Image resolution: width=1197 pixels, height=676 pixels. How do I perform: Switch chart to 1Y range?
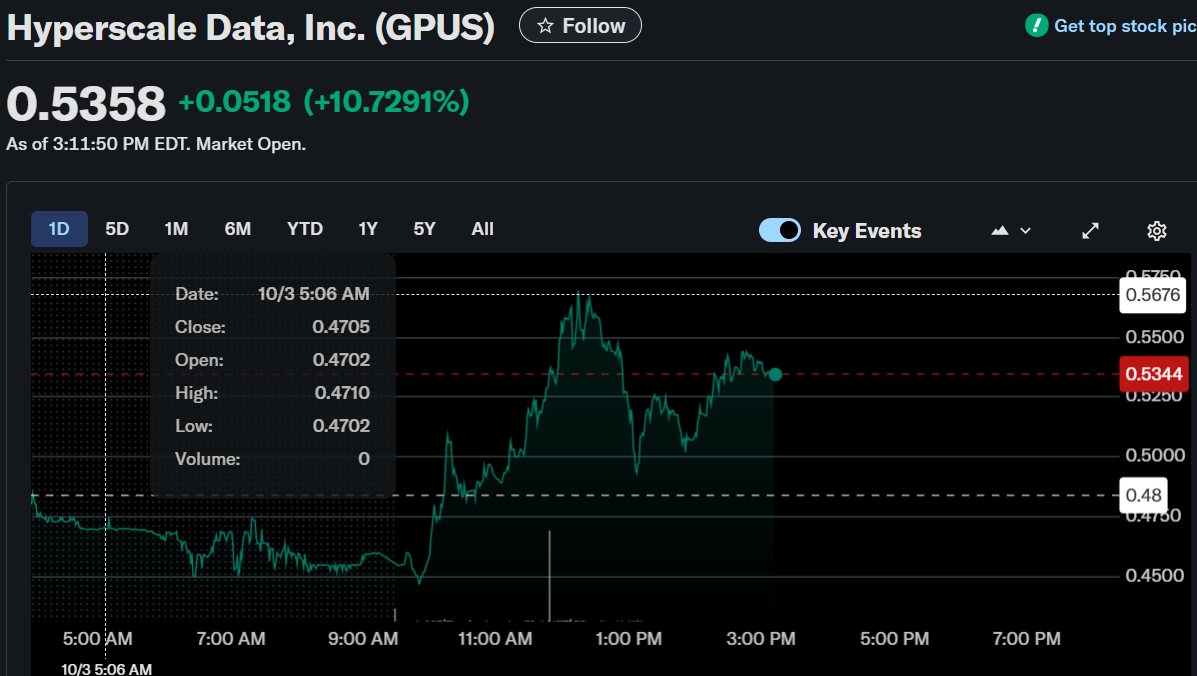click(x=368, y=229)
